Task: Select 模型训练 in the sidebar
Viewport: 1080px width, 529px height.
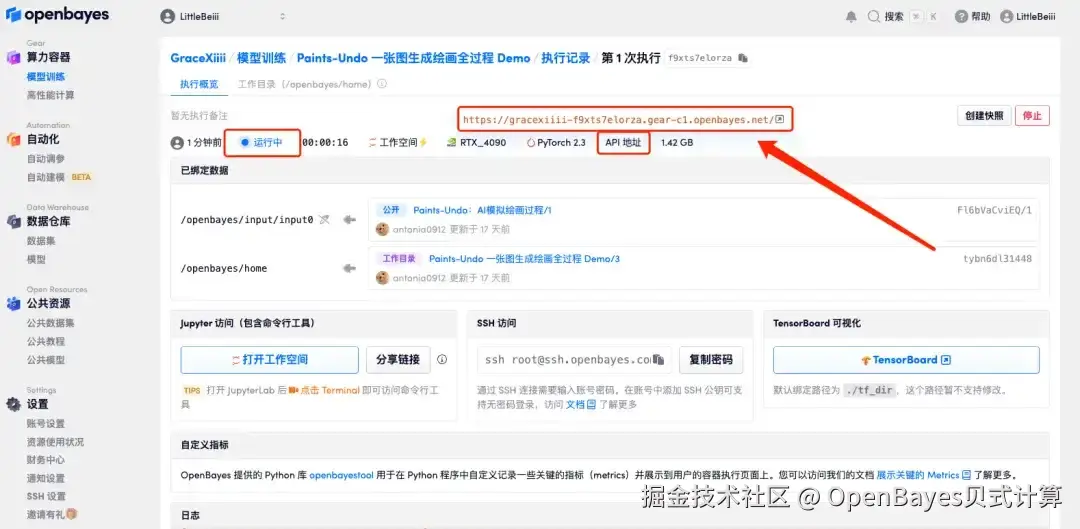Action: [46, 76]
